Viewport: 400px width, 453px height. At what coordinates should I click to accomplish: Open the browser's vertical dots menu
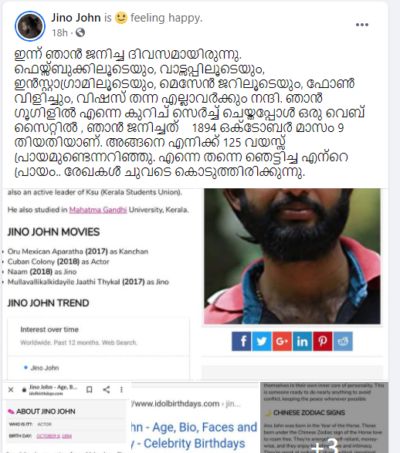pyautogui.click(x=121, y=389)
